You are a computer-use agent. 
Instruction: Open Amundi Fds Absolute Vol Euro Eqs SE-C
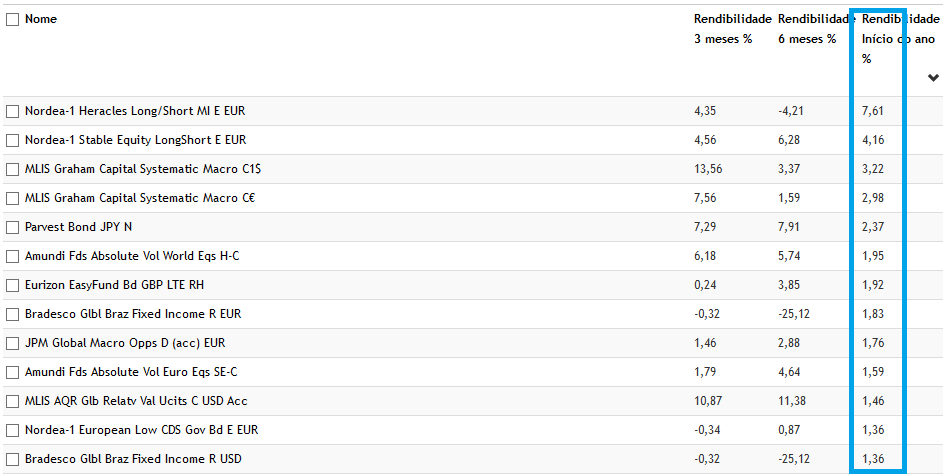[131, 372]
